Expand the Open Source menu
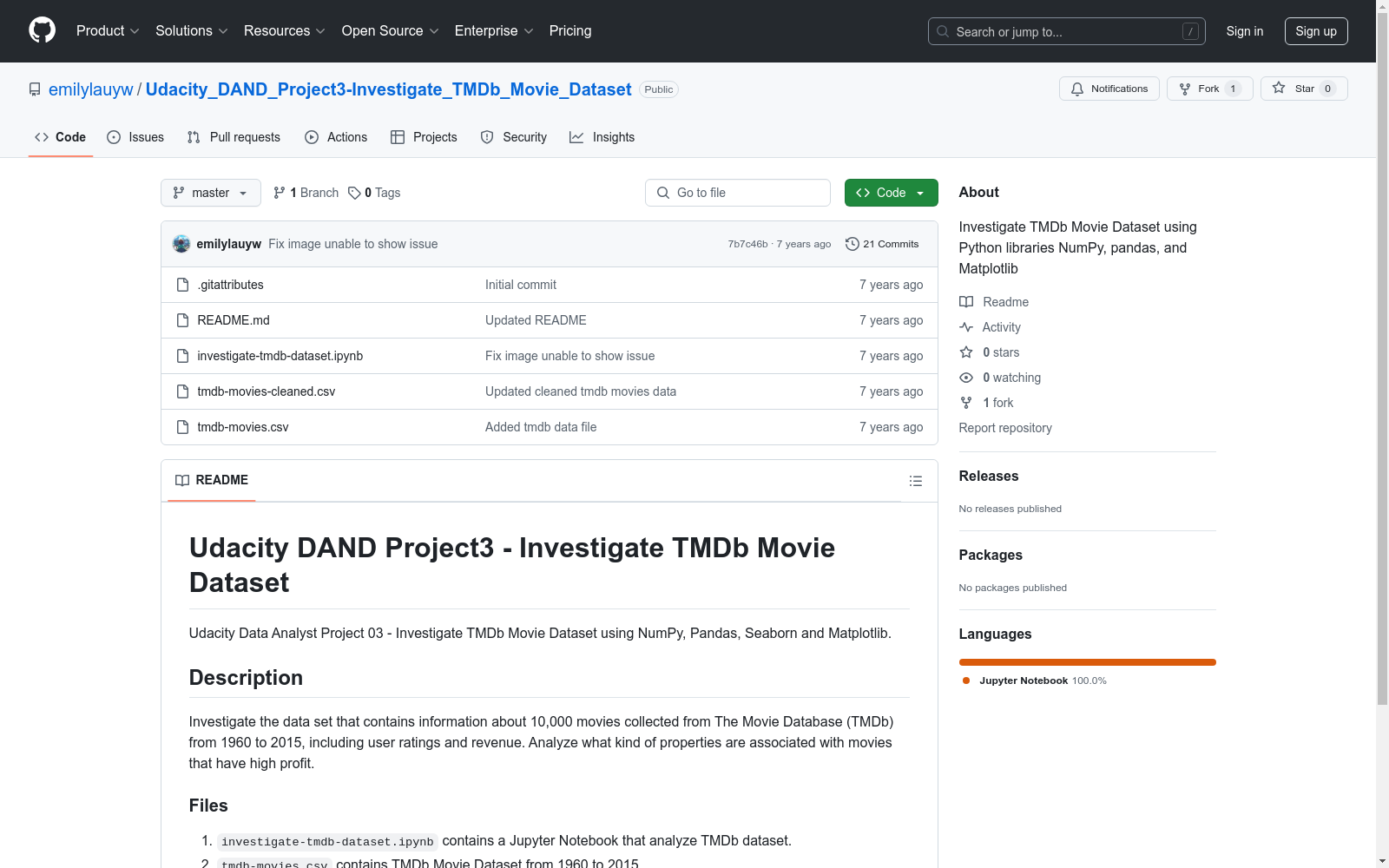 click(391, 31)
